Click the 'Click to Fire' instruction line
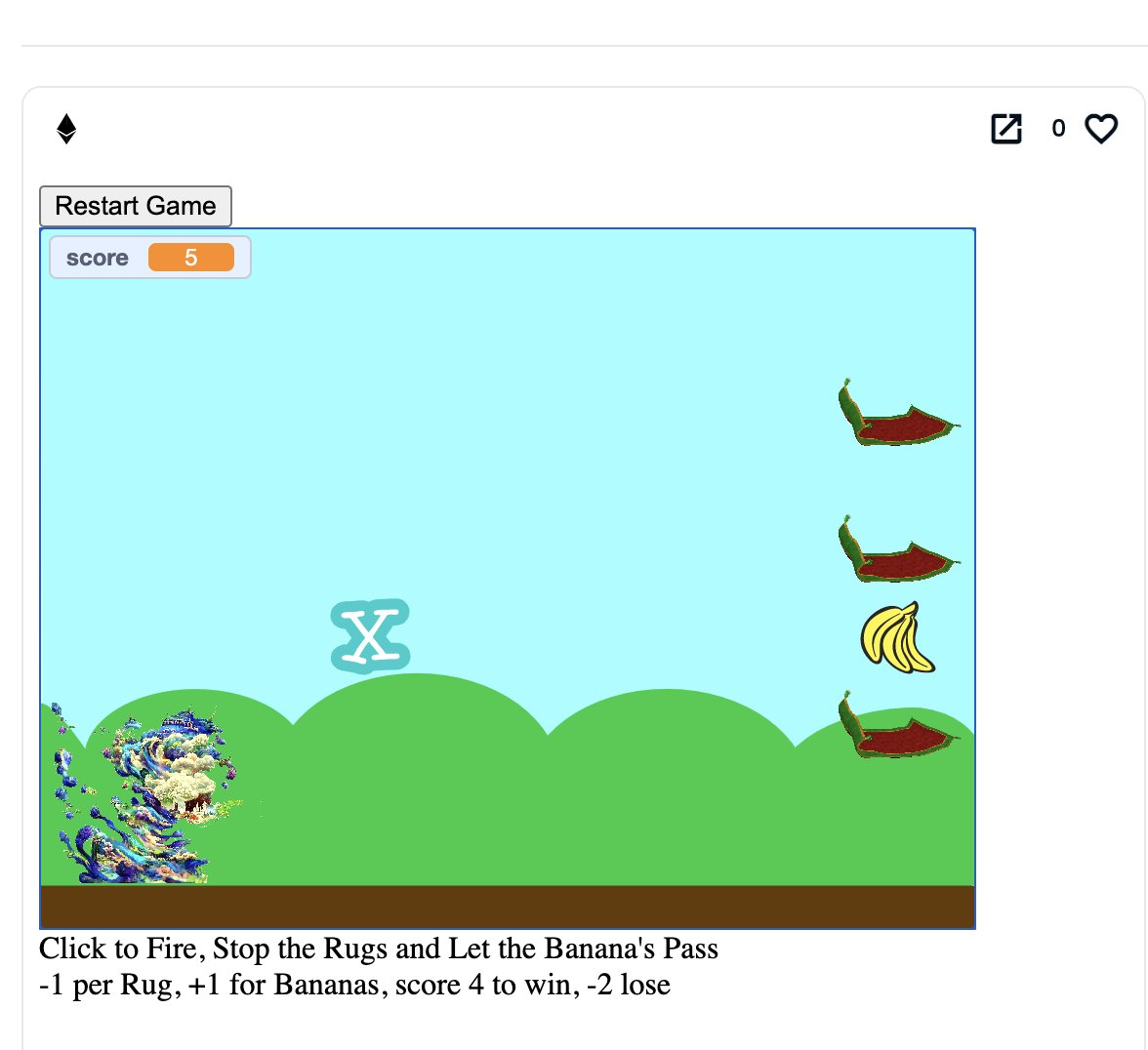Screen dimensions: 1148x1050 [379, 949]
